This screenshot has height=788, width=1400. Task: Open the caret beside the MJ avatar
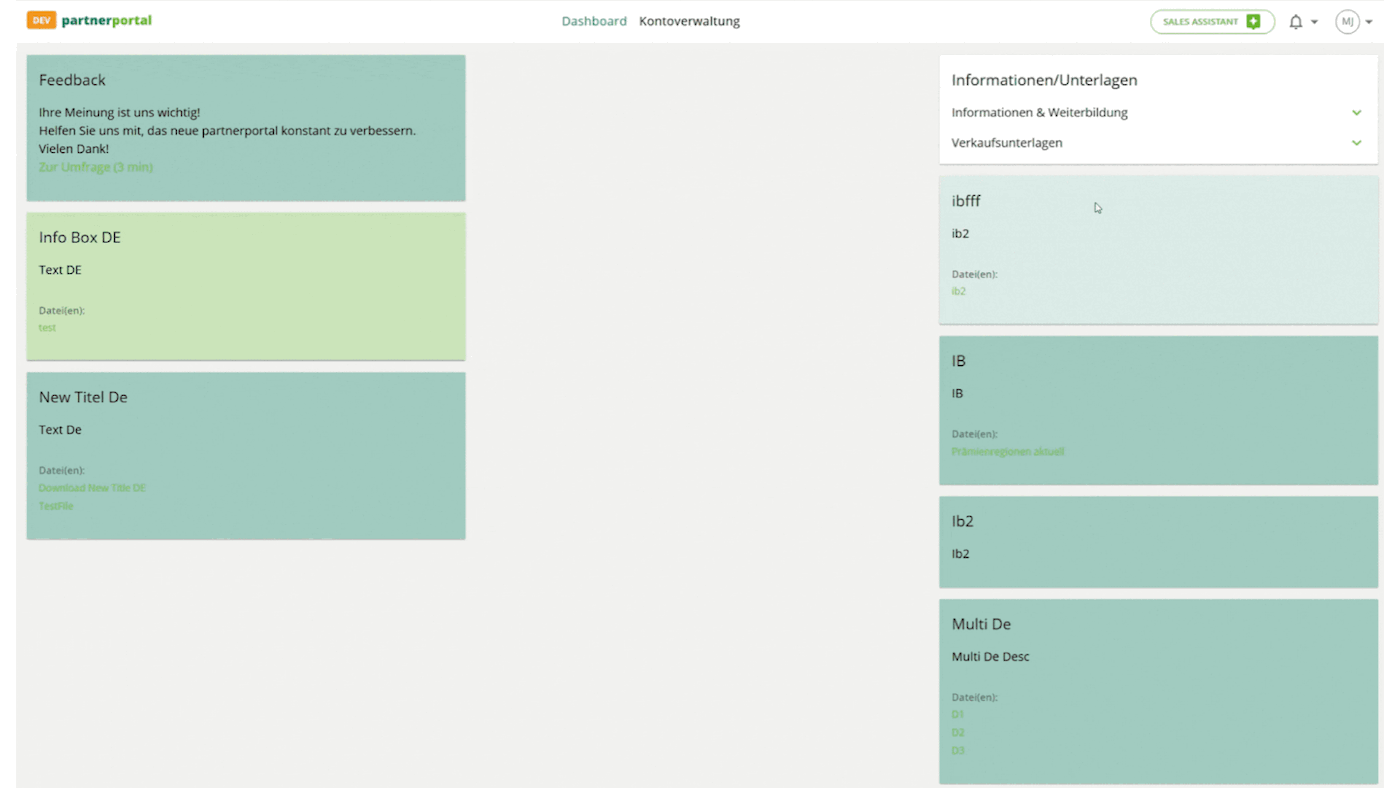coord(1369,22)
